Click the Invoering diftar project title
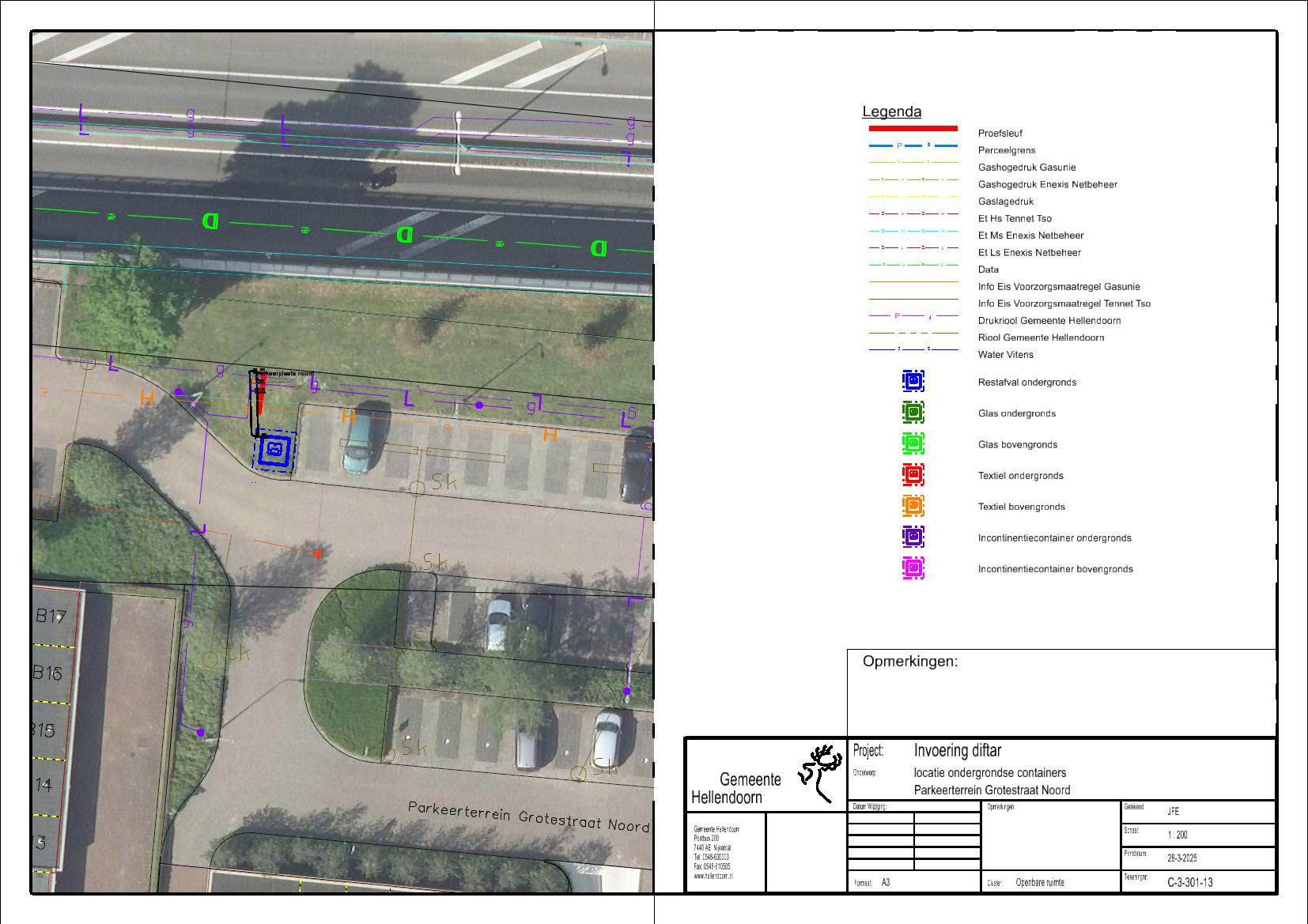 pyautogui.click(x=957, y=751)
